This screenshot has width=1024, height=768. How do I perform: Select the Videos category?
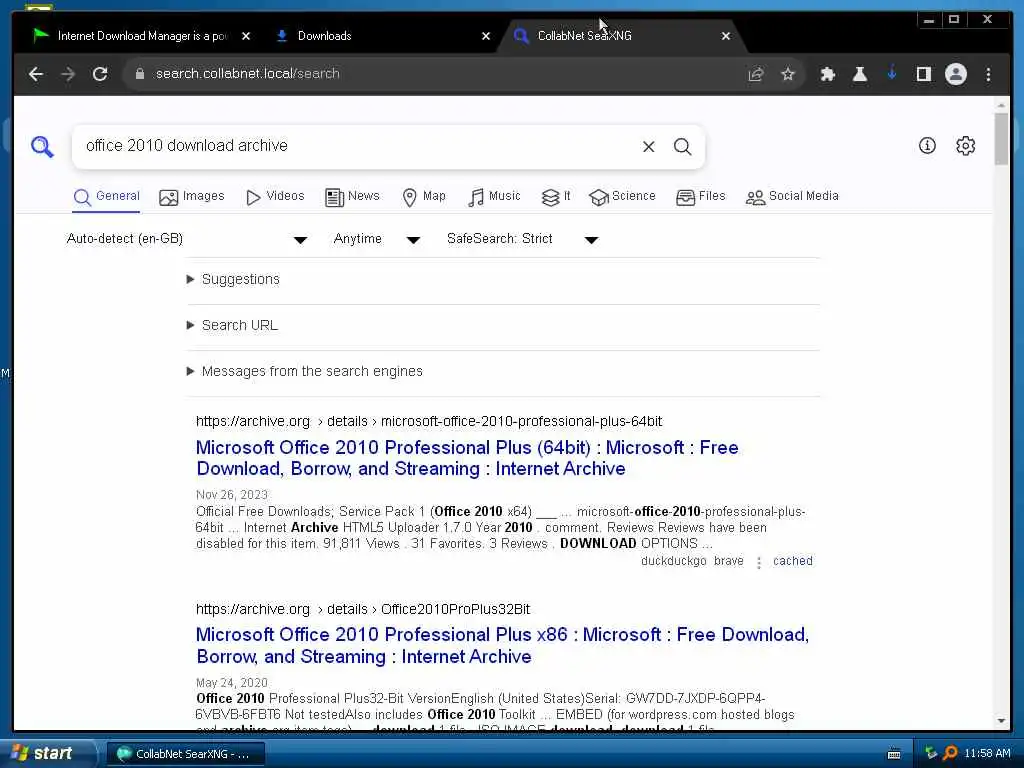275,196
